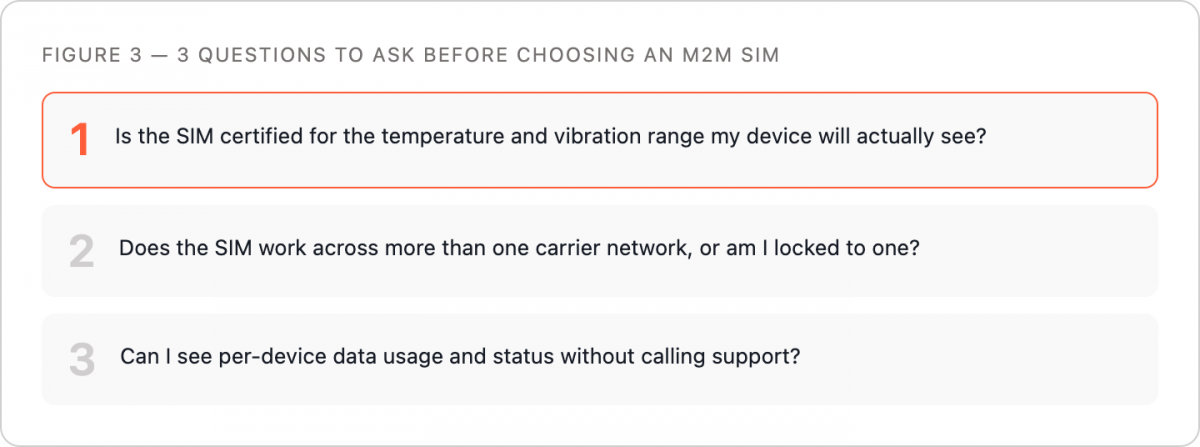
Task: Click the text asking about multiple carrier networks
Action: tap(519, 248)
